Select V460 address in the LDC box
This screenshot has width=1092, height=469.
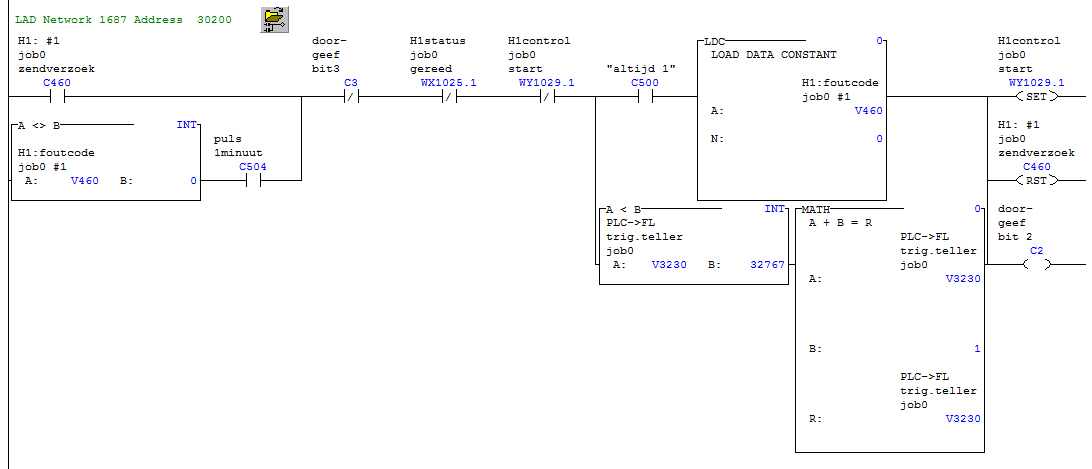pyautogui.click(x=868, y=111)
